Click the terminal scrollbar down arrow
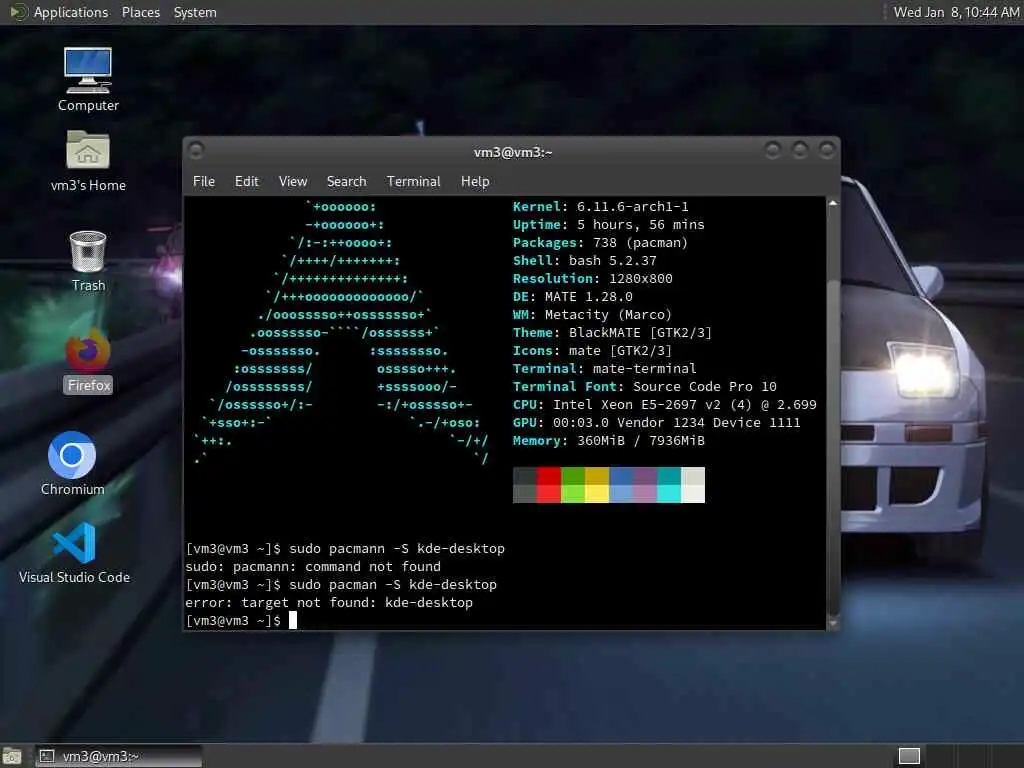Viewport: 1024px width, 768px height. (833, 623)
